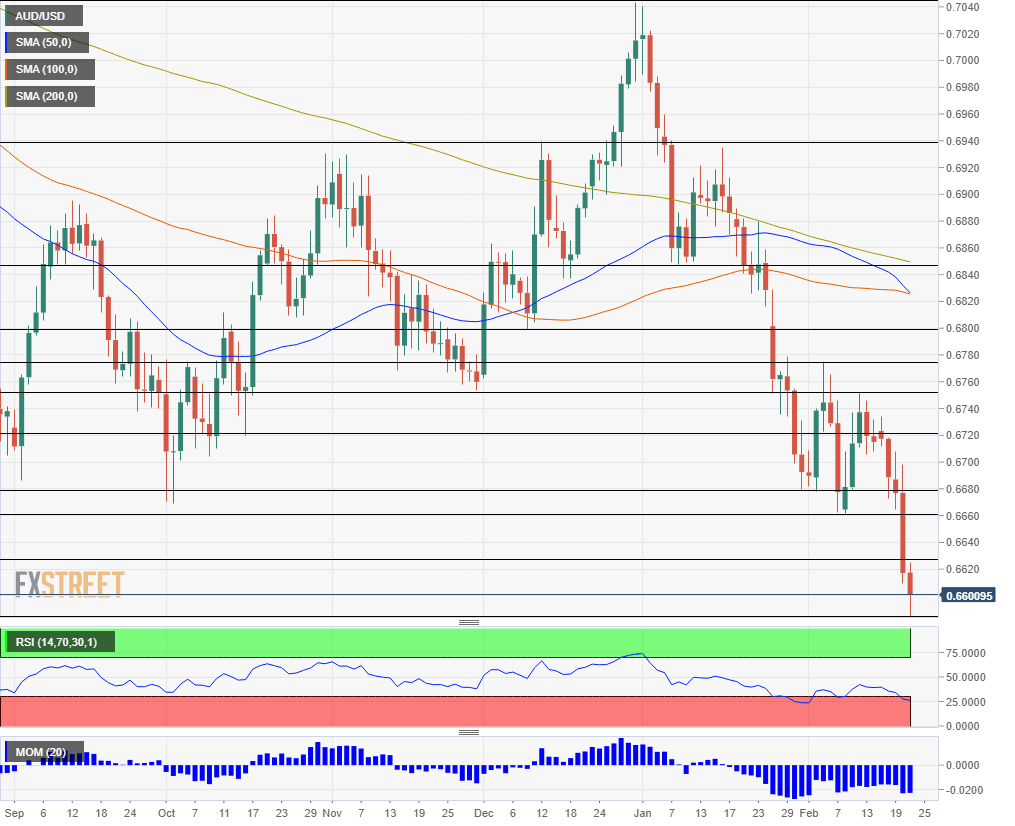Select the Jan label on the time axis

(641, 813)
